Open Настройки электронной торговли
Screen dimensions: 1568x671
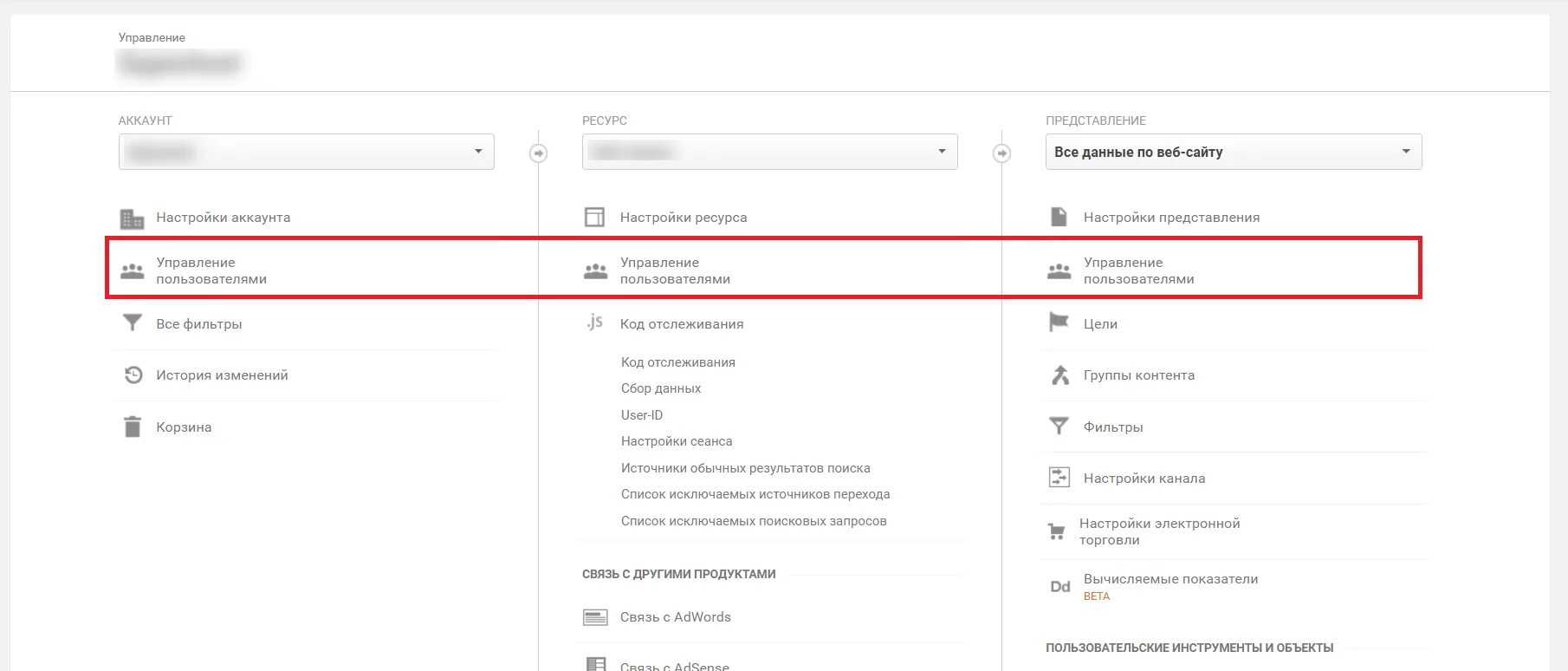(1160, 531)
